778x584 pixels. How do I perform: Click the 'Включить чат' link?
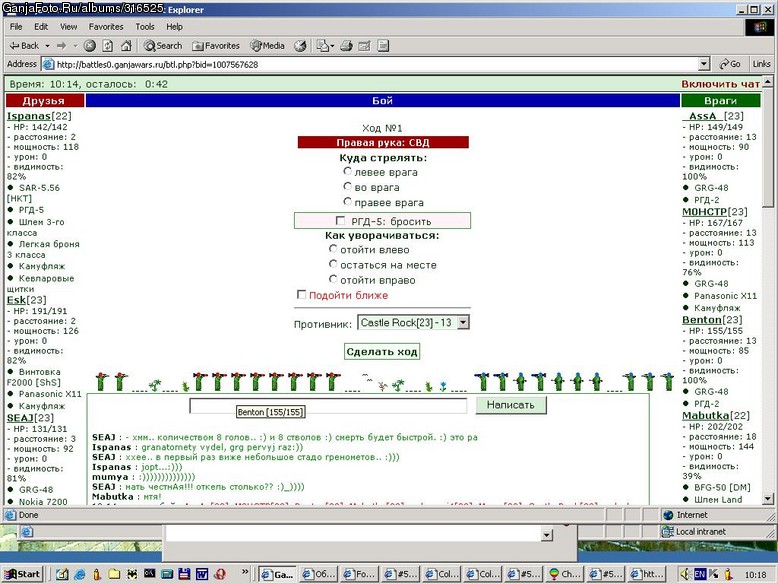(720, 84)
